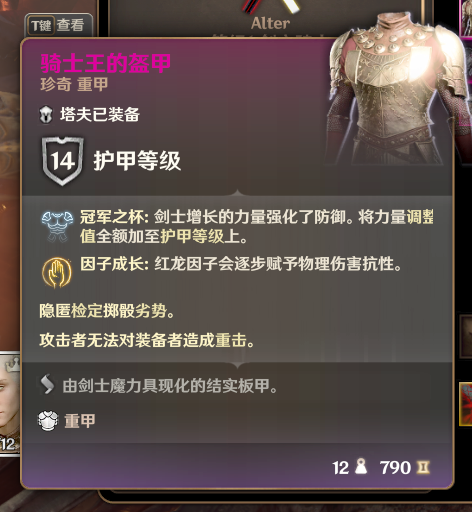
Task: Click the heavy armor chestplate icon near 重甲
Action: (x=48, y=421)
